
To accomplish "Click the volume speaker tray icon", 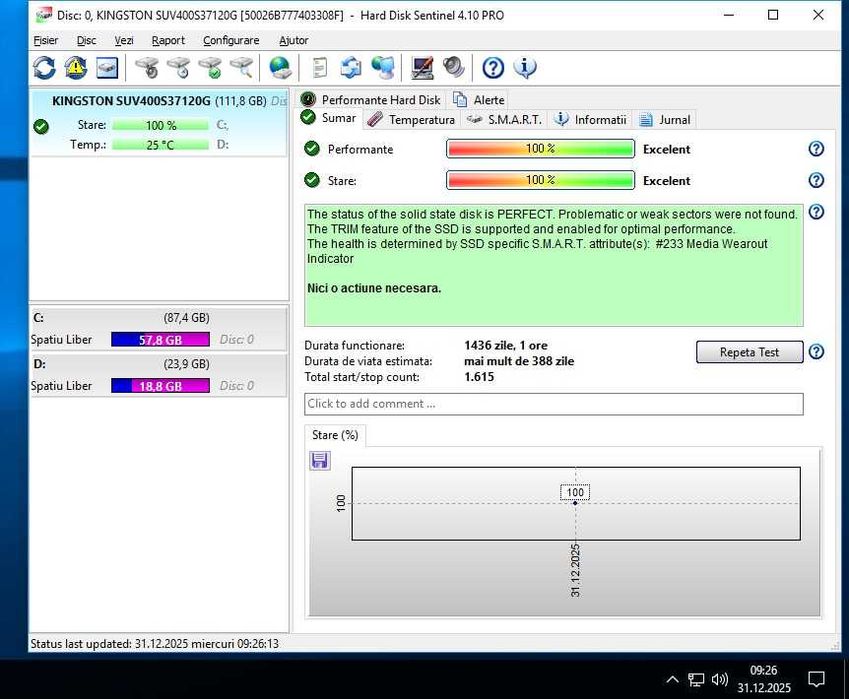I will coord(720,679).
